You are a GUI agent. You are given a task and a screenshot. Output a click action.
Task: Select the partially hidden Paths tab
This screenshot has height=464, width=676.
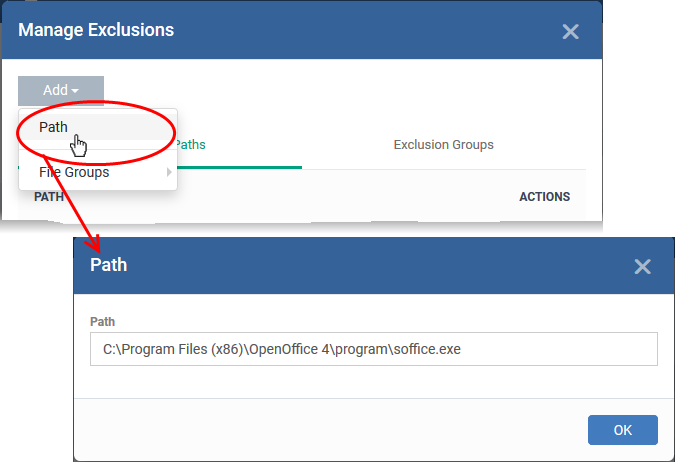pyautogui.click(x=190, y=144)
